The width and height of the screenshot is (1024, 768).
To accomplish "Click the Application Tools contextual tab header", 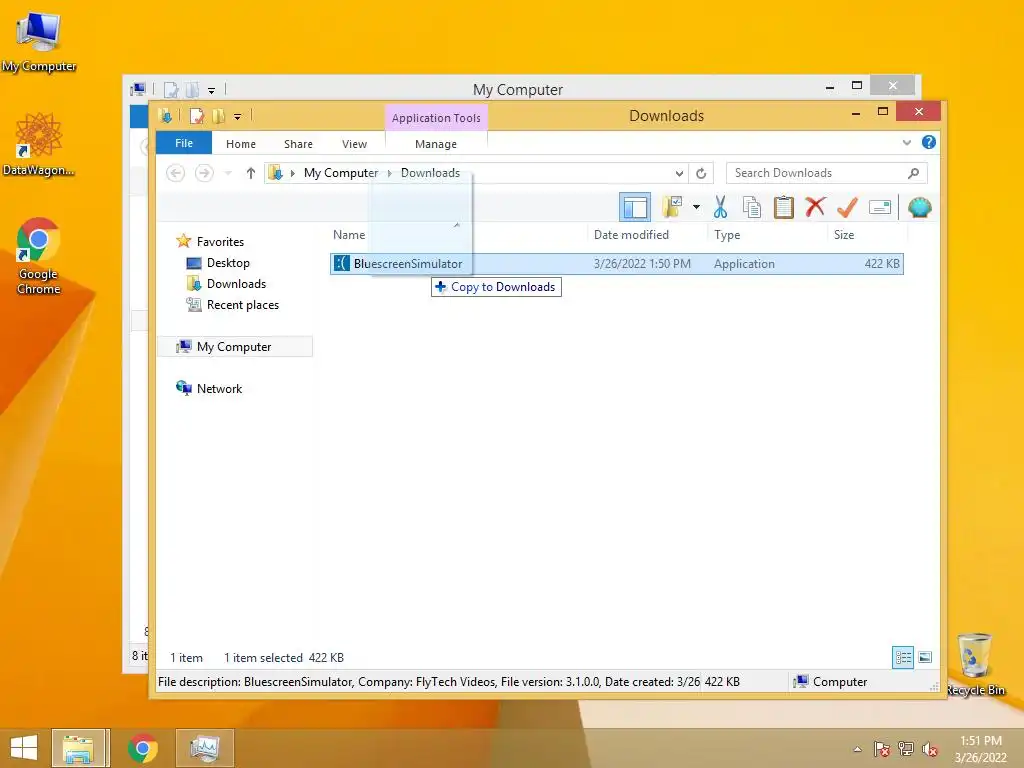I will (436, 118).
